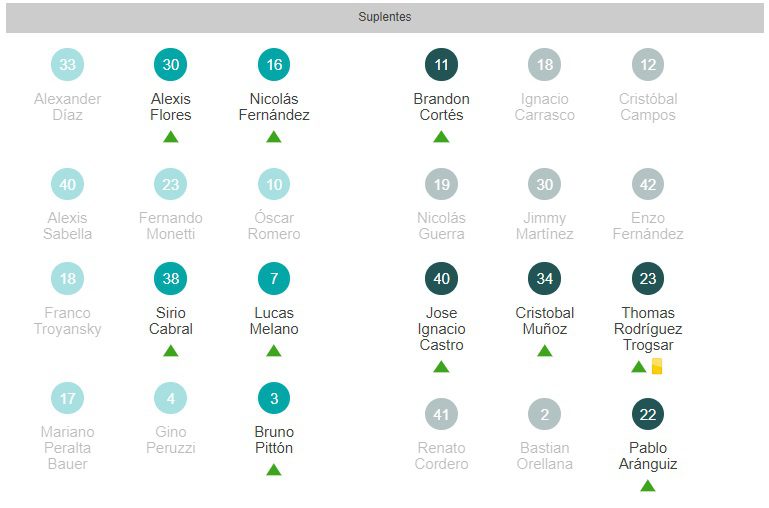Click green arrow under Bruno Pittón
The width and height of the screenshot is (769, 508).
(274, 470)
